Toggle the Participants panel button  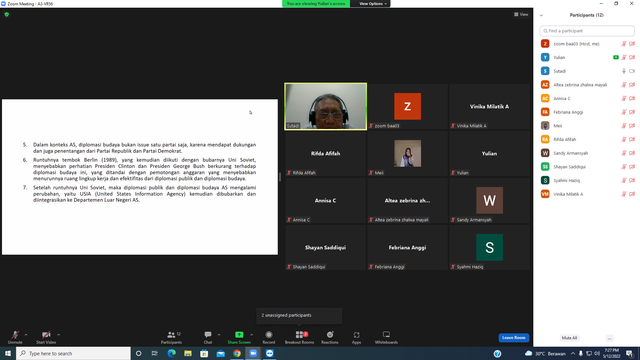tap(171, 337)
